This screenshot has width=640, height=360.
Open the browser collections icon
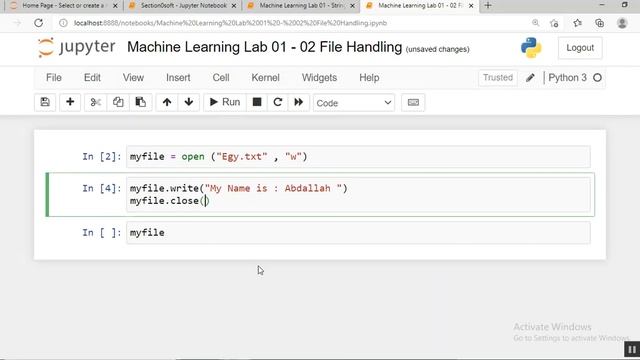pyautogui.click(x=599, y=23)
